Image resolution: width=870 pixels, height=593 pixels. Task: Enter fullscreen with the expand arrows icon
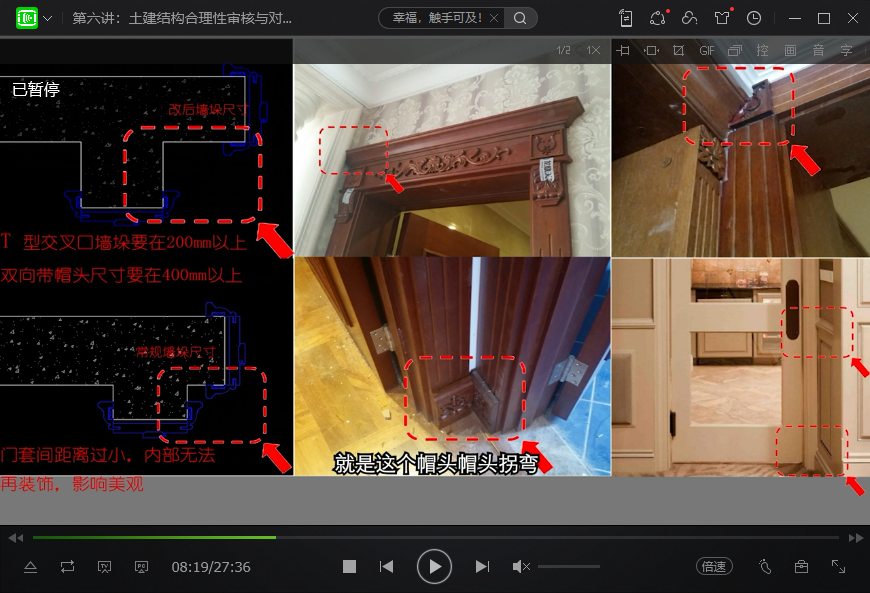tap(838, 566)
